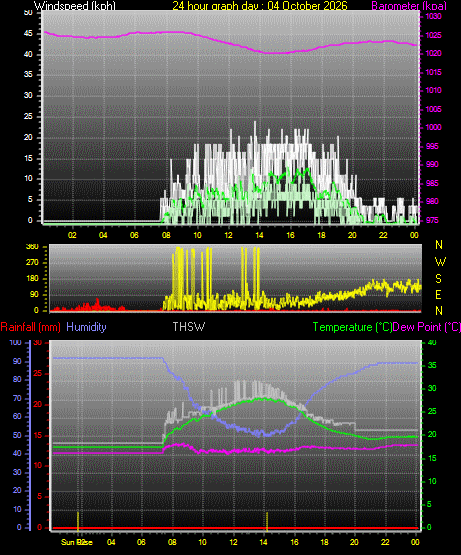Select the 70 value on Humidity axis
The height and width of the screenshot is (555, 461).
(17, 399)
